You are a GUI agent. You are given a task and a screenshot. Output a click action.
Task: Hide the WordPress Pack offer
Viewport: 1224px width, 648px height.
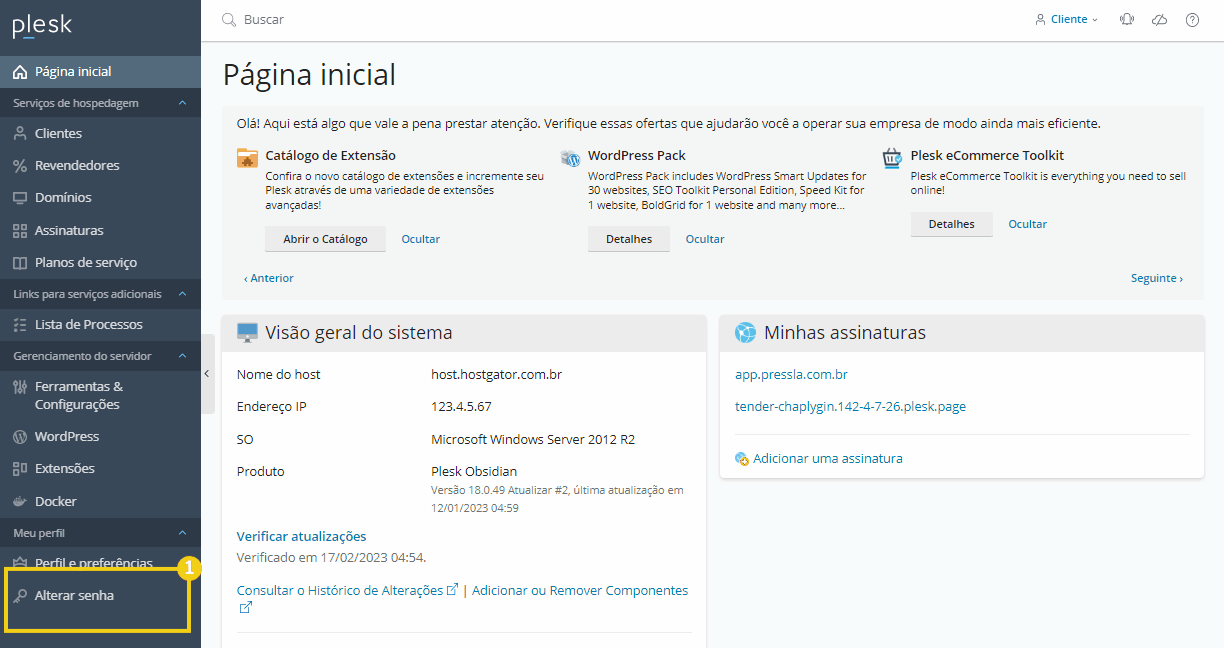click(x=705, y=239)
